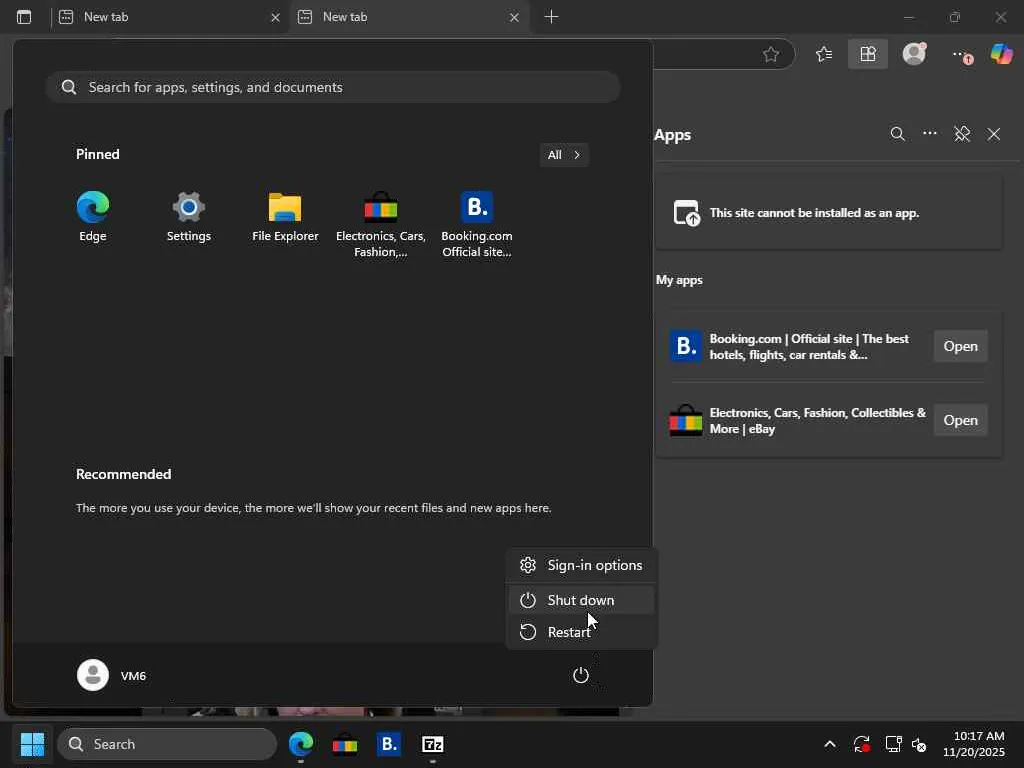The image size is (1024, 768).
Task: Click the Pinned section heading
Action: [x=98, y=154]
